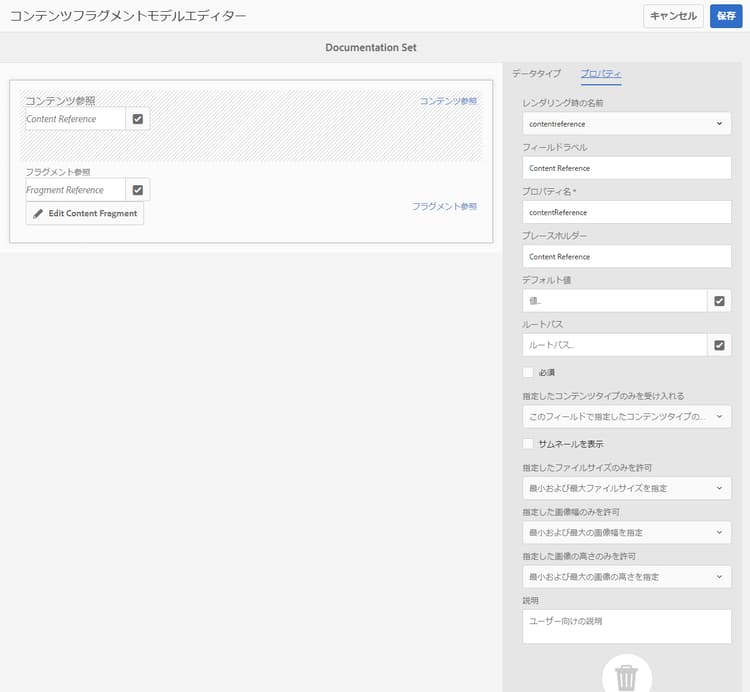Click the フラグメント参照 link label on right
The width and height of the screenshot is (750, 692).
(444, 206)
